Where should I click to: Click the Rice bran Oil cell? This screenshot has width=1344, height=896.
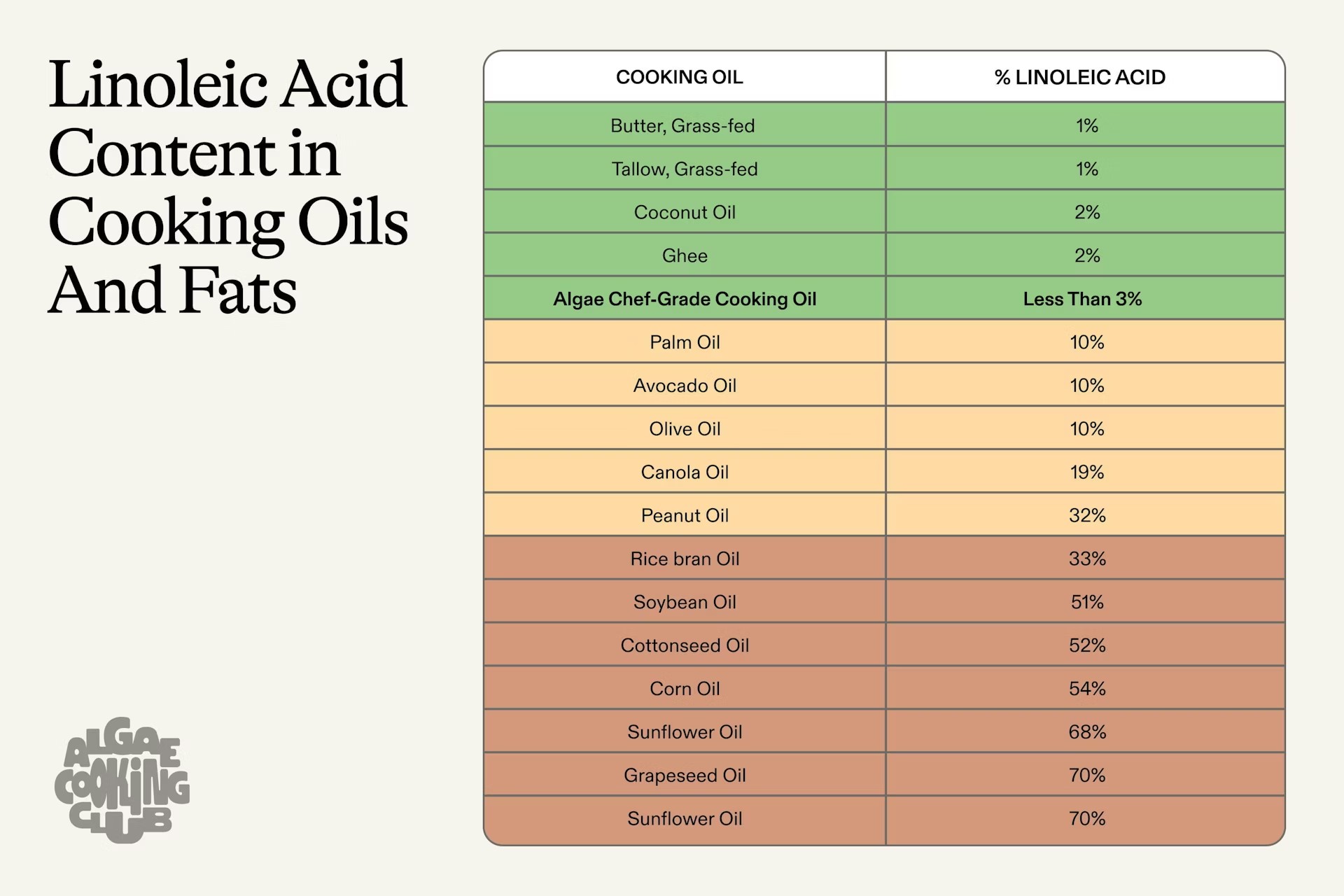tap(684, 559)
